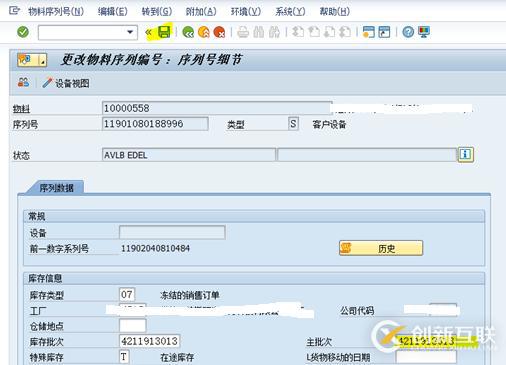Save using the floppy disk icon
506x365 pixels.
click(164, 32)
